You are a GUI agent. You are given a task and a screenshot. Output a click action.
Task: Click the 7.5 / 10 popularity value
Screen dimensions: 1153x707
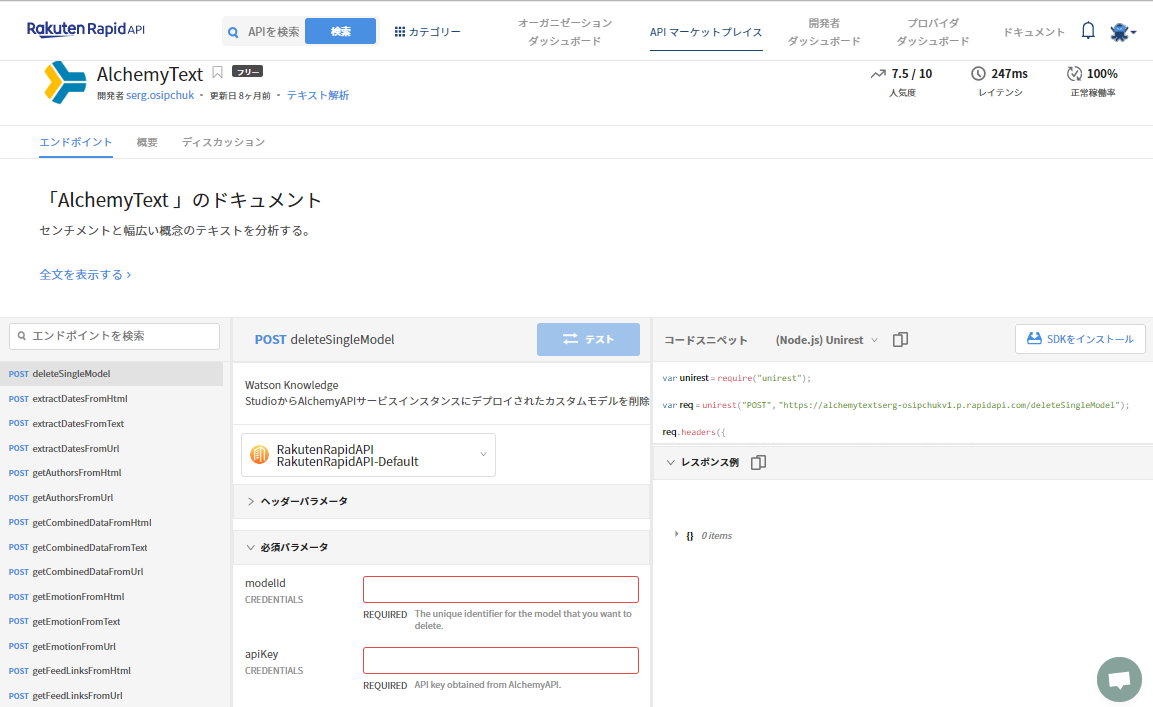coord(912,74)
